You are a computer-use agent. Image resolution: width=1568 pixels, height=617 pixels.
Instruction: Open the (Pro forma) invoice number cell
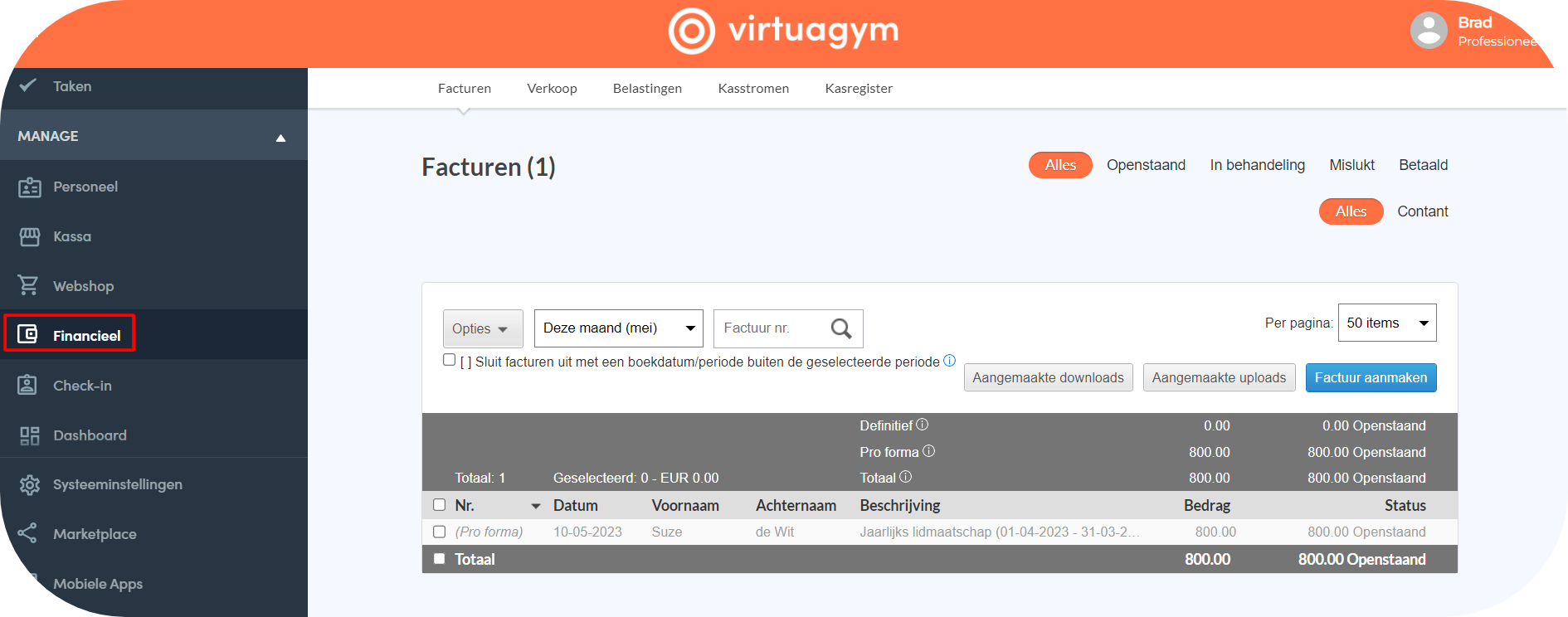coord(489,532)
